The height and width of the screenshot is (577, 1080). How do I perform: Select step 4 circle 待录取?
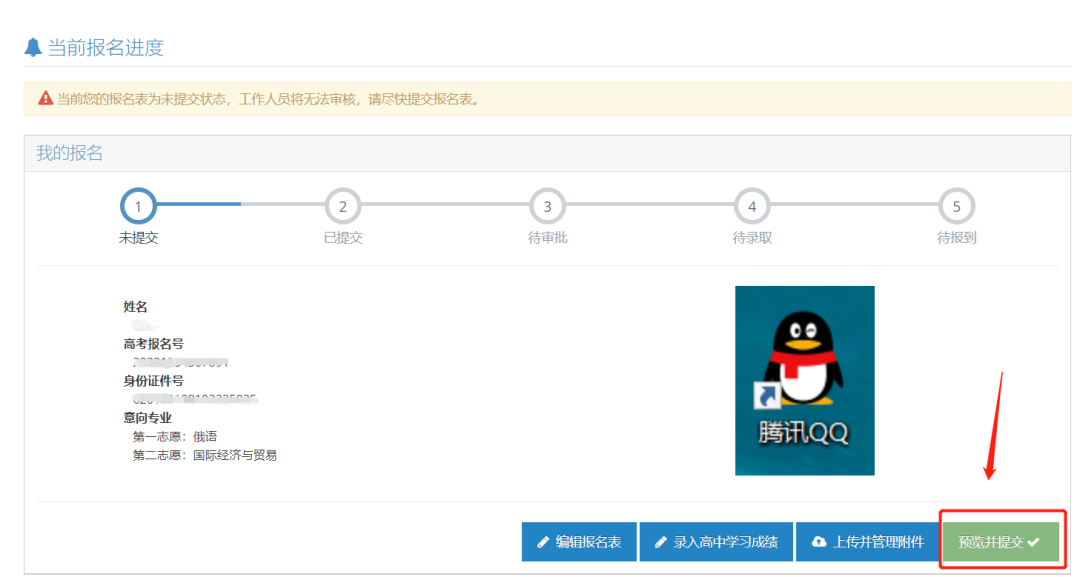[x=752, y=207]
